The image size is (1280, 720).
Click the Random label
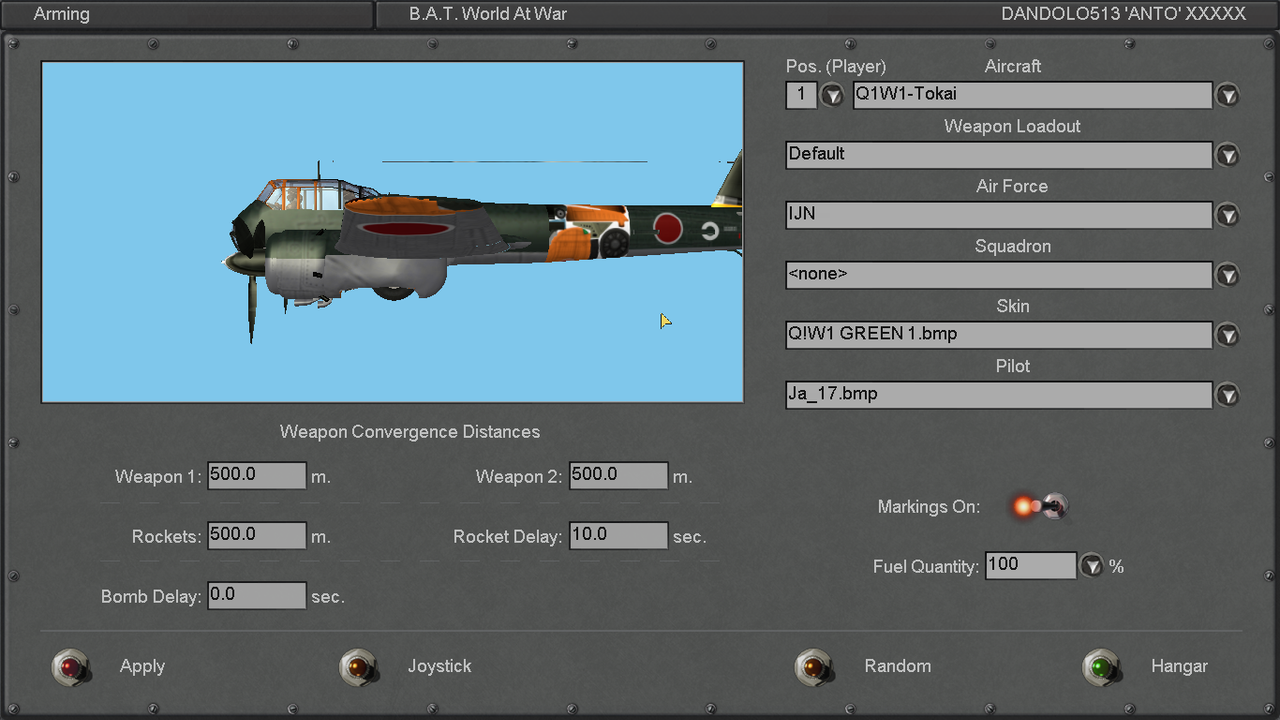(x=898, y=666)
